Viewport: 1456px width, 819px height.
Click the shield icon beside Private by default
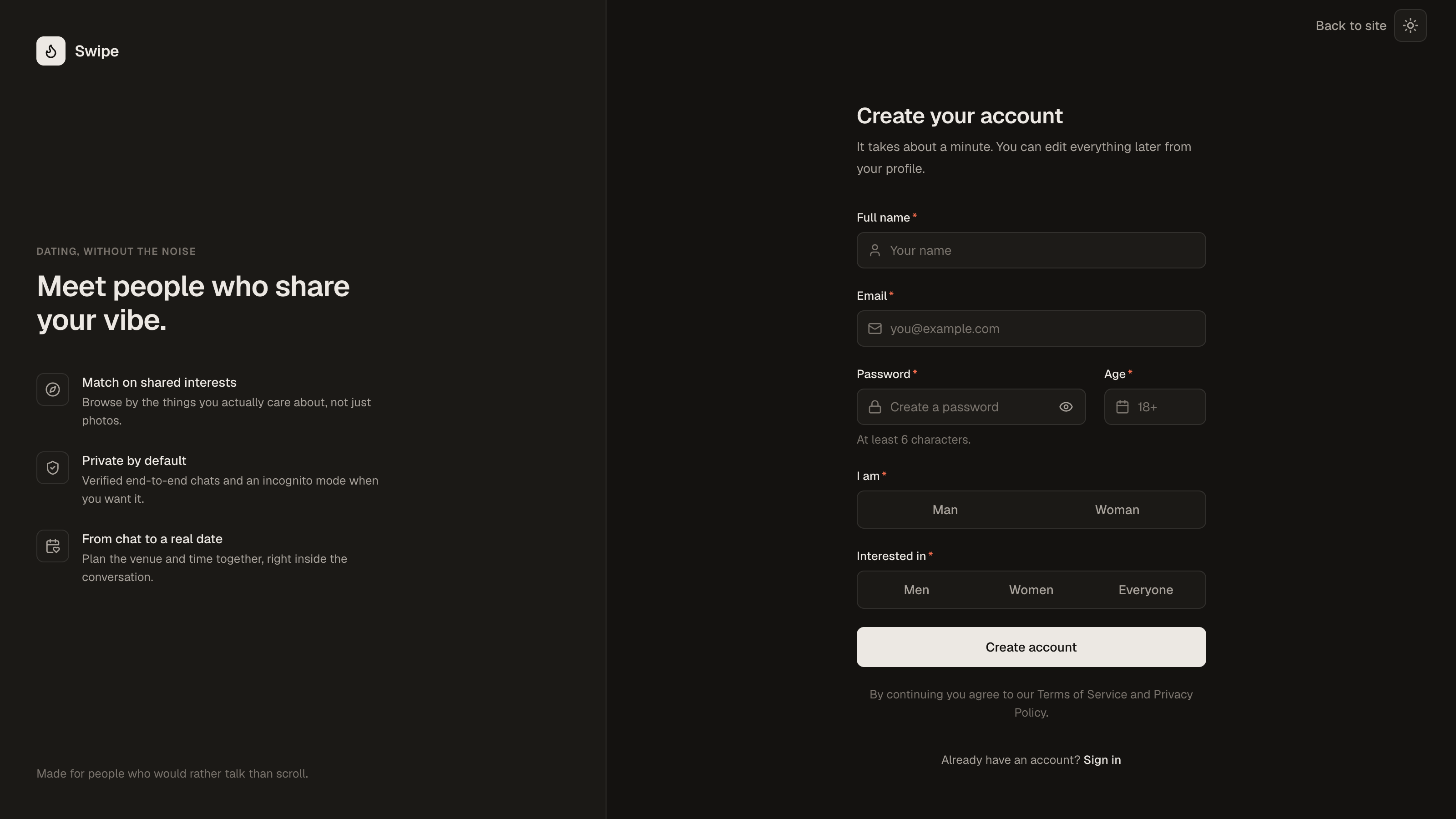pos(53,467)
